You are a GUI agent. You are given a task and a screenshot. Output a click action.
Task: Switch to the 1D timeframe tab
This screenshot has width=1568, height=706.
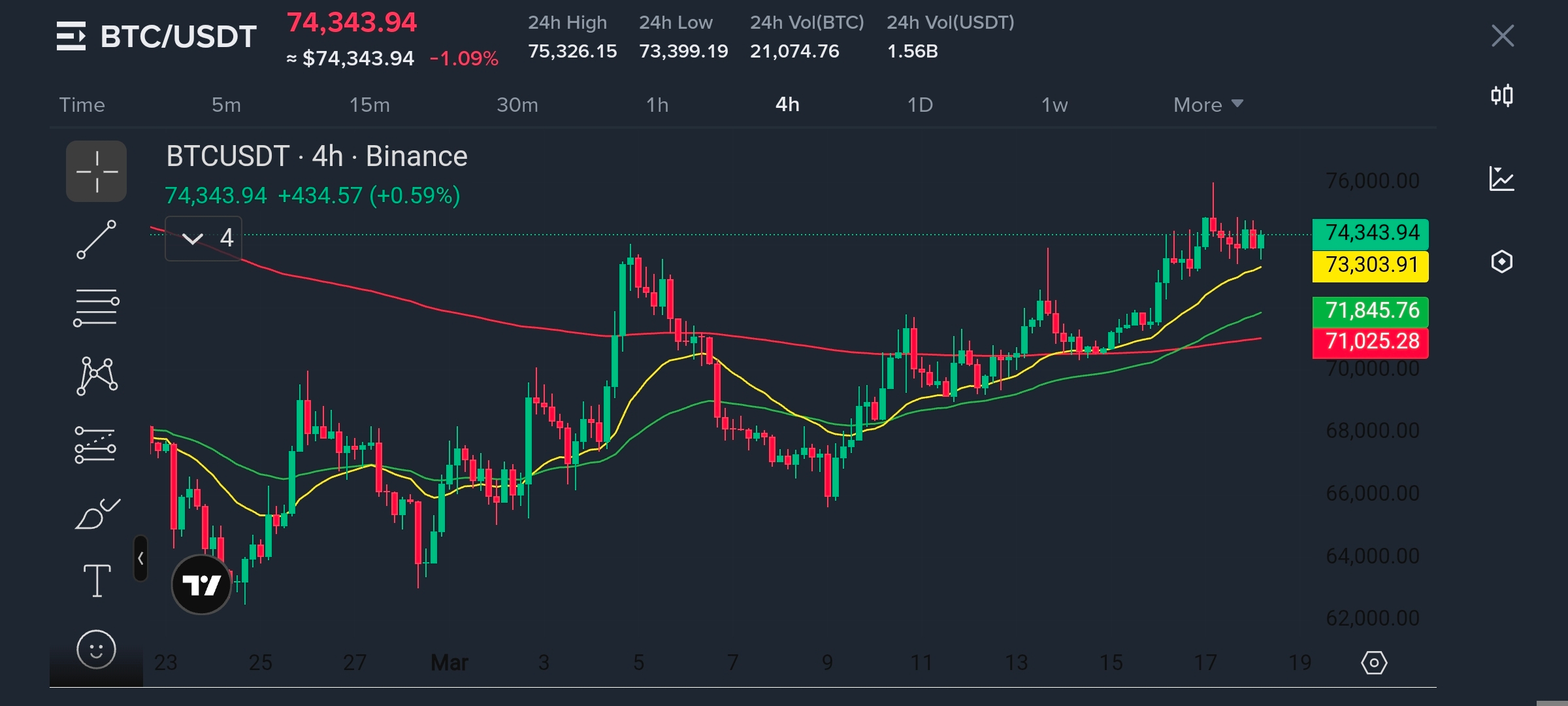919,105
